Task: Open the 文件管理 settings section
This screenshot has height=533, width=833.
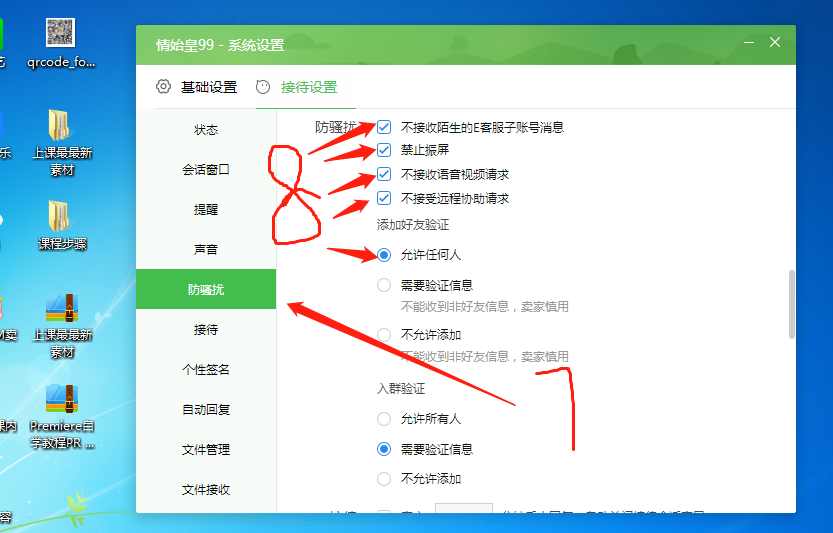Action: (206, 450)
